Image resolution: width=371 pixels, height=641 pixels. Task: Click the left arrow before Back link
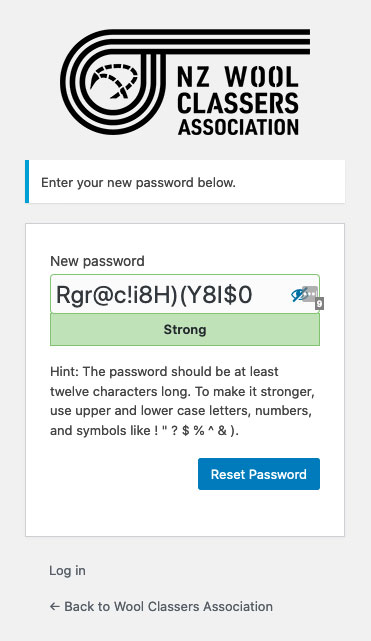tap(55, 607)
